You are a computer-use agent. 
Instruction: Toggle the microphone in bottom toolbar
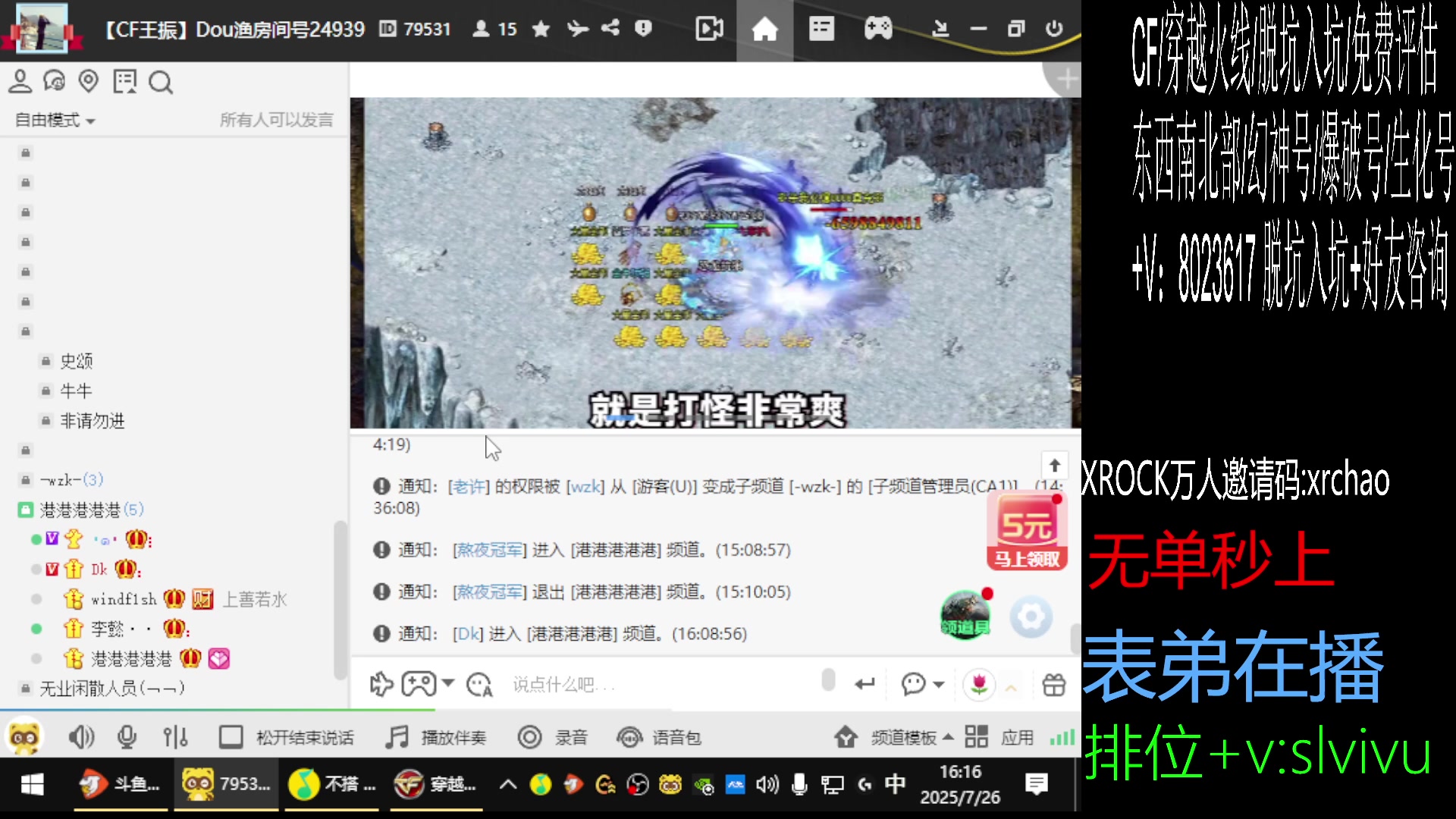[x=127, y=737]
